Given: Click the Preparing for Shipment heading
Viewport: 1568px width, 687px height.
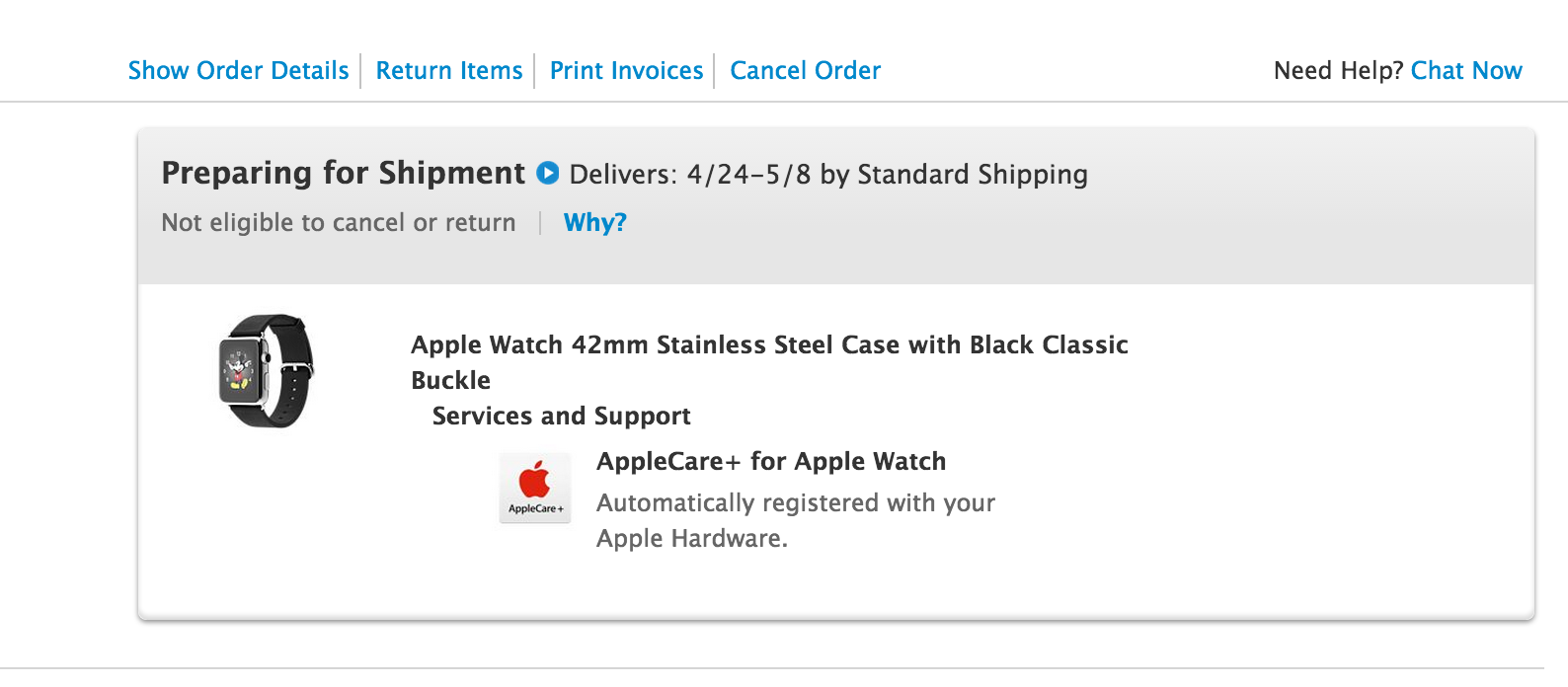Looking at the screenshot, I should (343, 174).
